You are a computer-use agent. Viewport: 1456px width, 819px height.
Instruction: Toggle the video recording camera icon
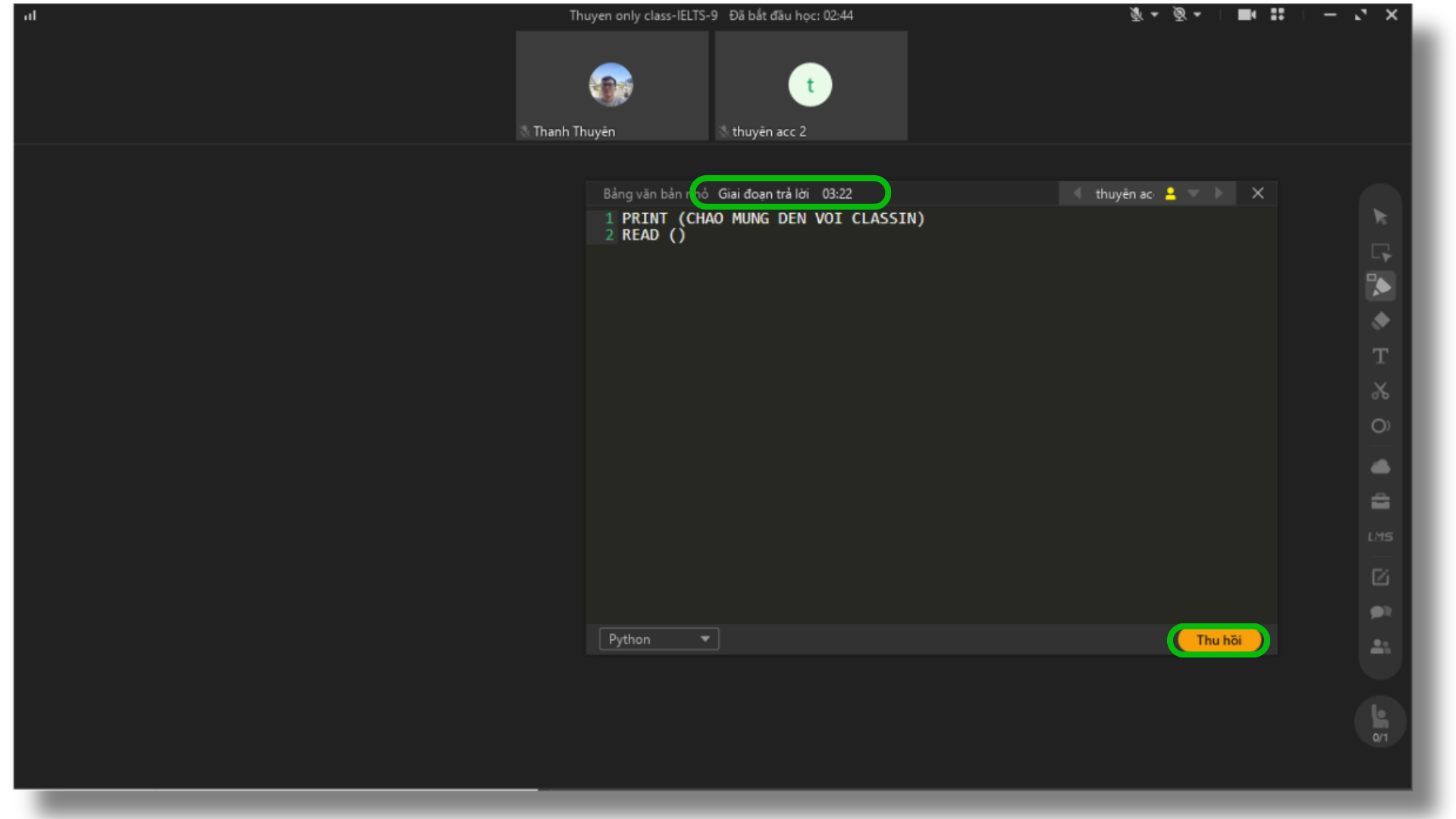1247,14
